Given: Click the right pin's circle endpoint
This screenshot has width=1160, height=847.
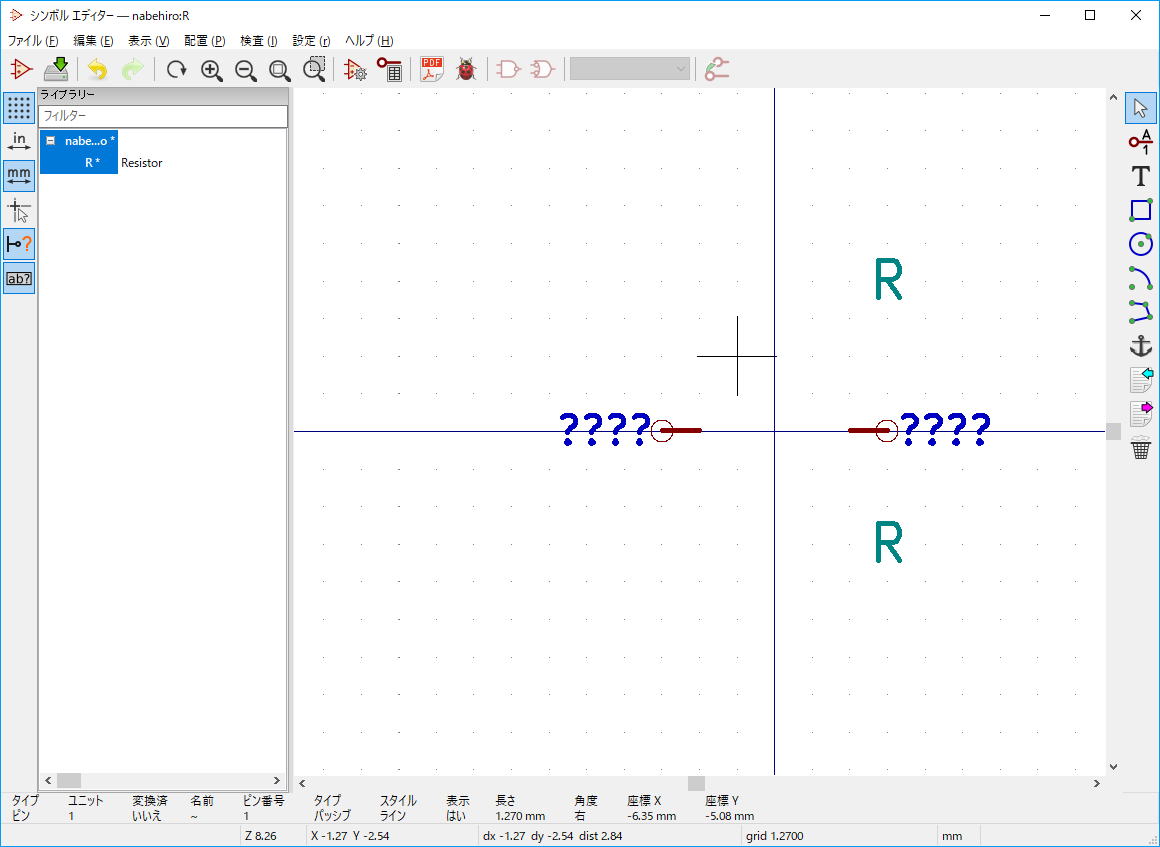Looking at the screenshot, I should (x=886, y=431).
